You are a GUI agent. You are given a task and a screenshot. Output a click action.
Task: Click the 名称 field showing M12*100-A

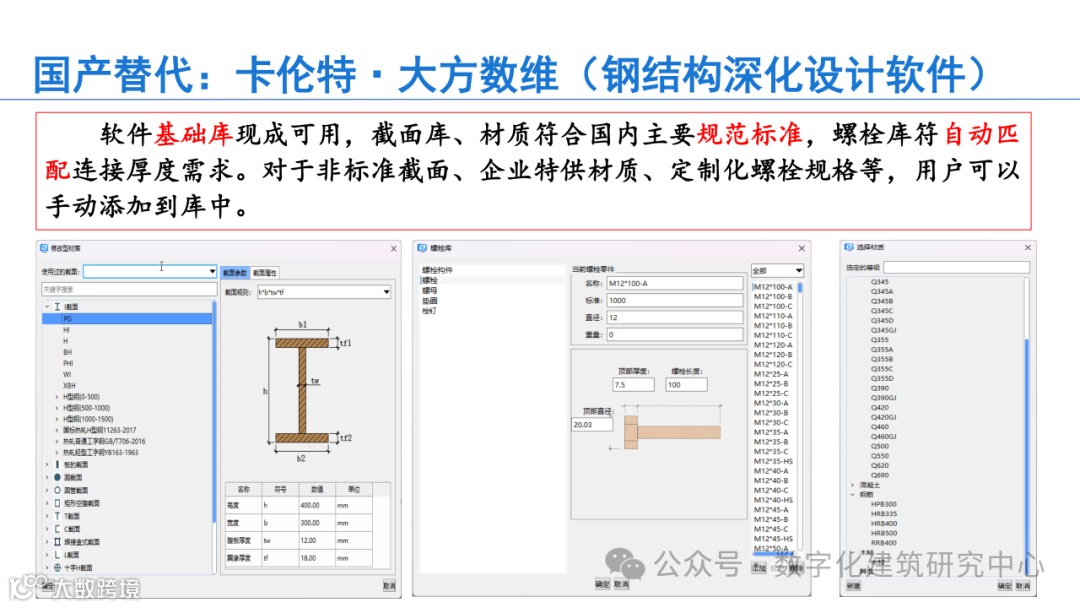pyautogui.click(x=674, y=283)
